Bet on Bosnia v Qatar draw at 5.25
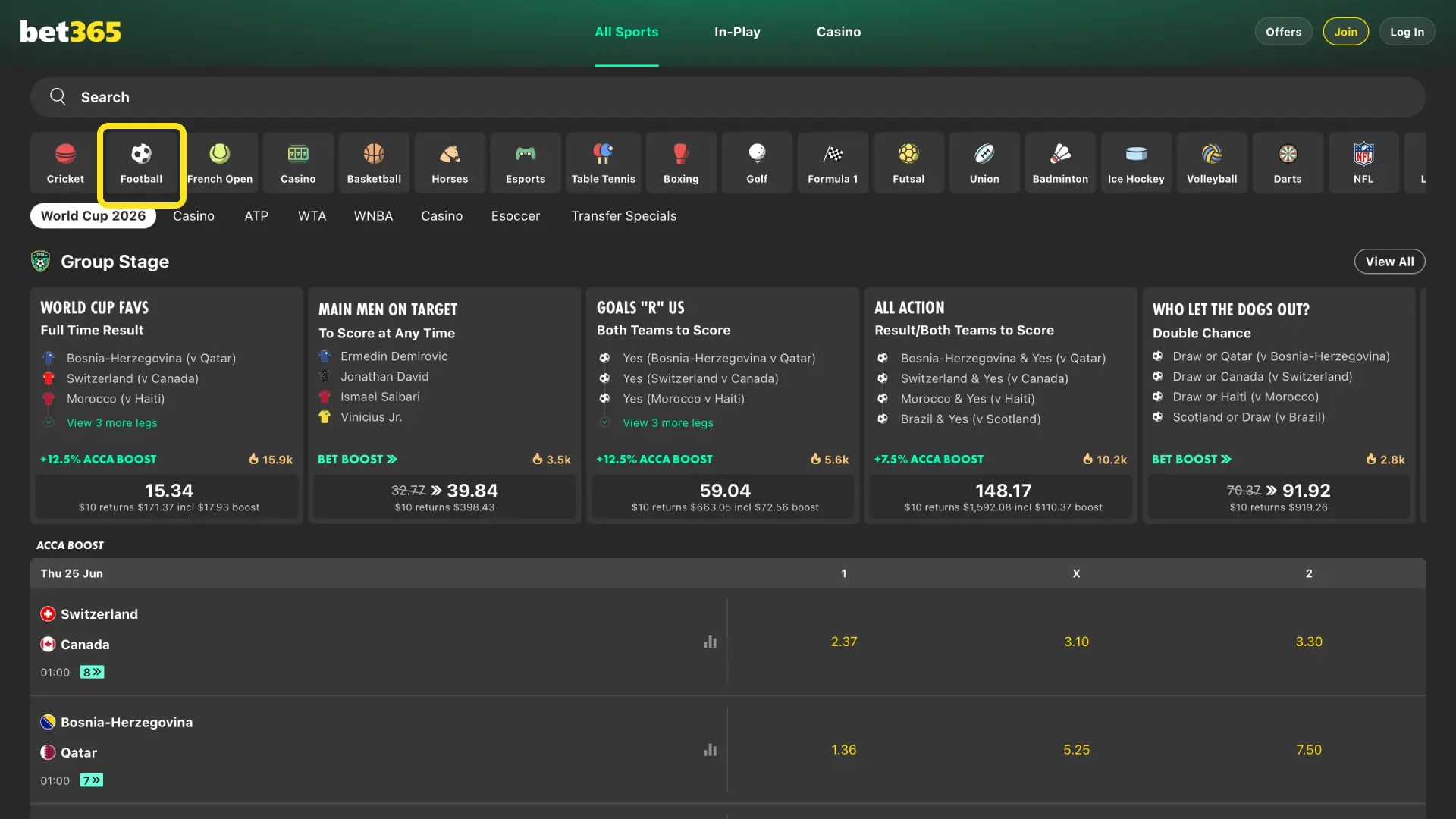Viewport: 1456px width, 819px height. (x=1076, y=750)
